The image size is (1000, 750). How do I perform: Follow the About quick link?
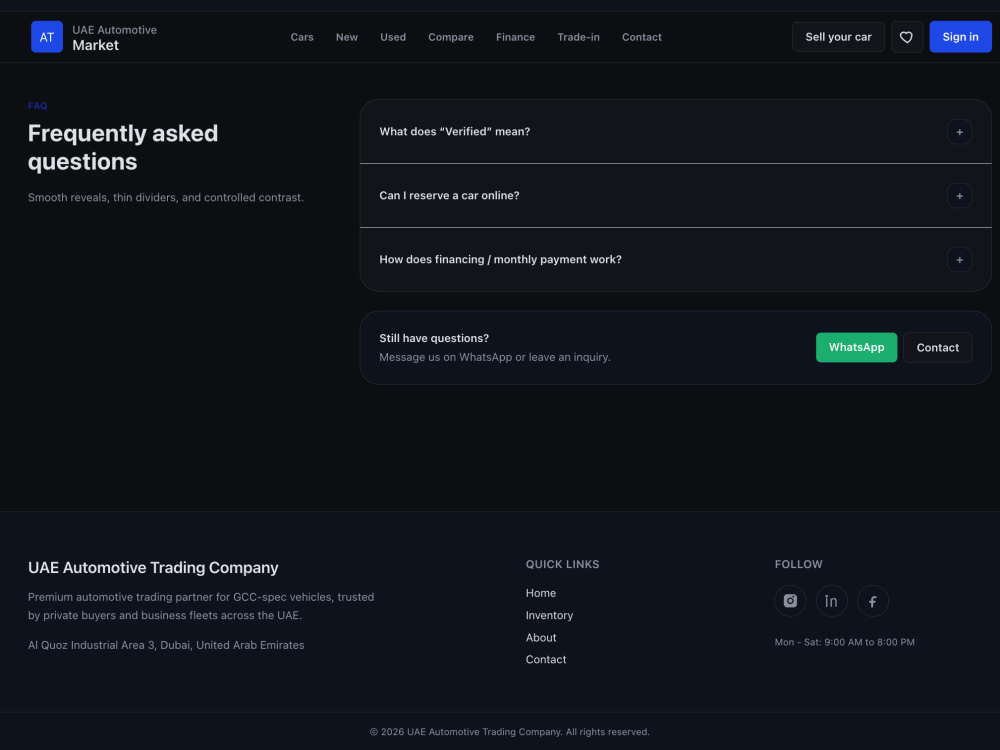point(541,638)
